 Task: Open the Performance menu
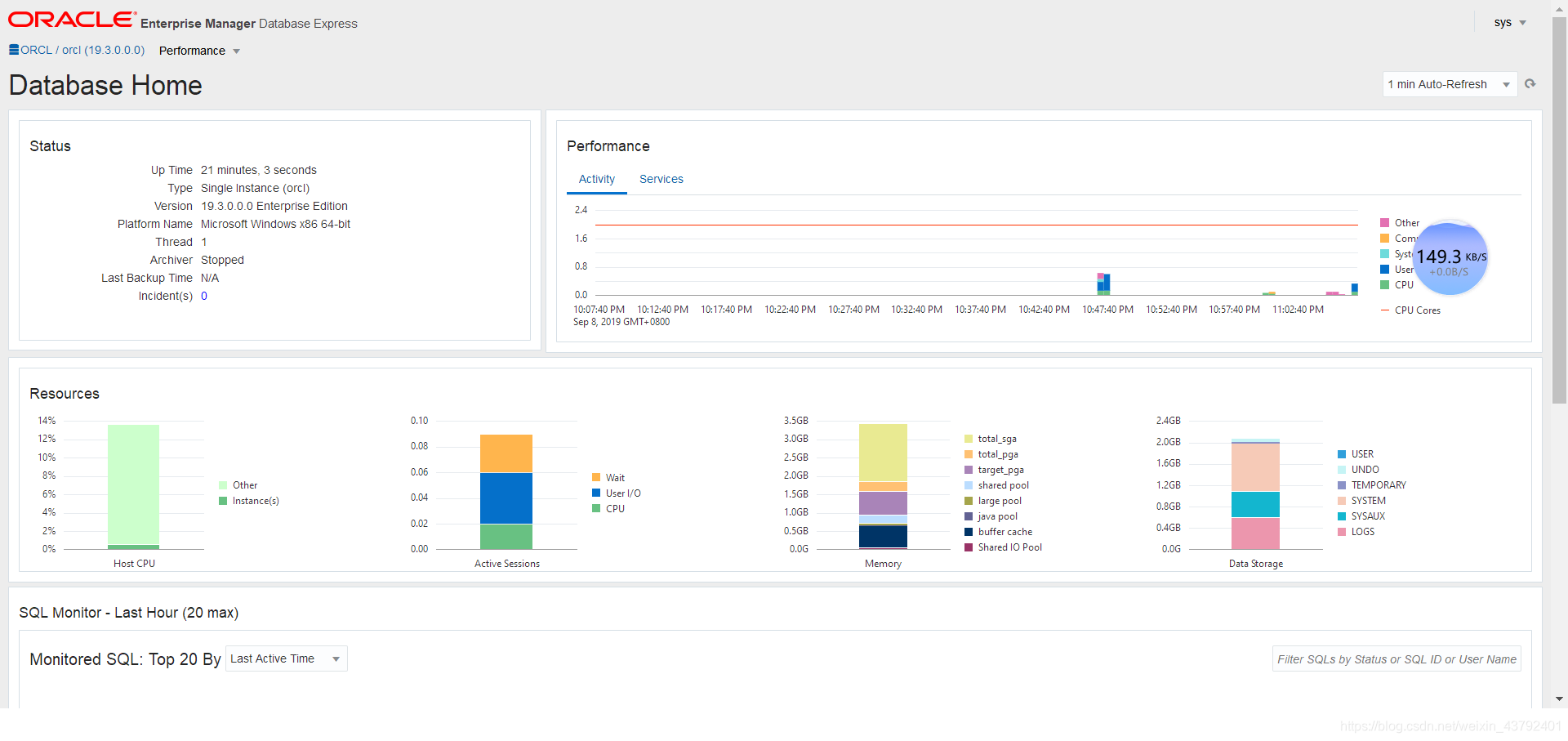[199, 51]
